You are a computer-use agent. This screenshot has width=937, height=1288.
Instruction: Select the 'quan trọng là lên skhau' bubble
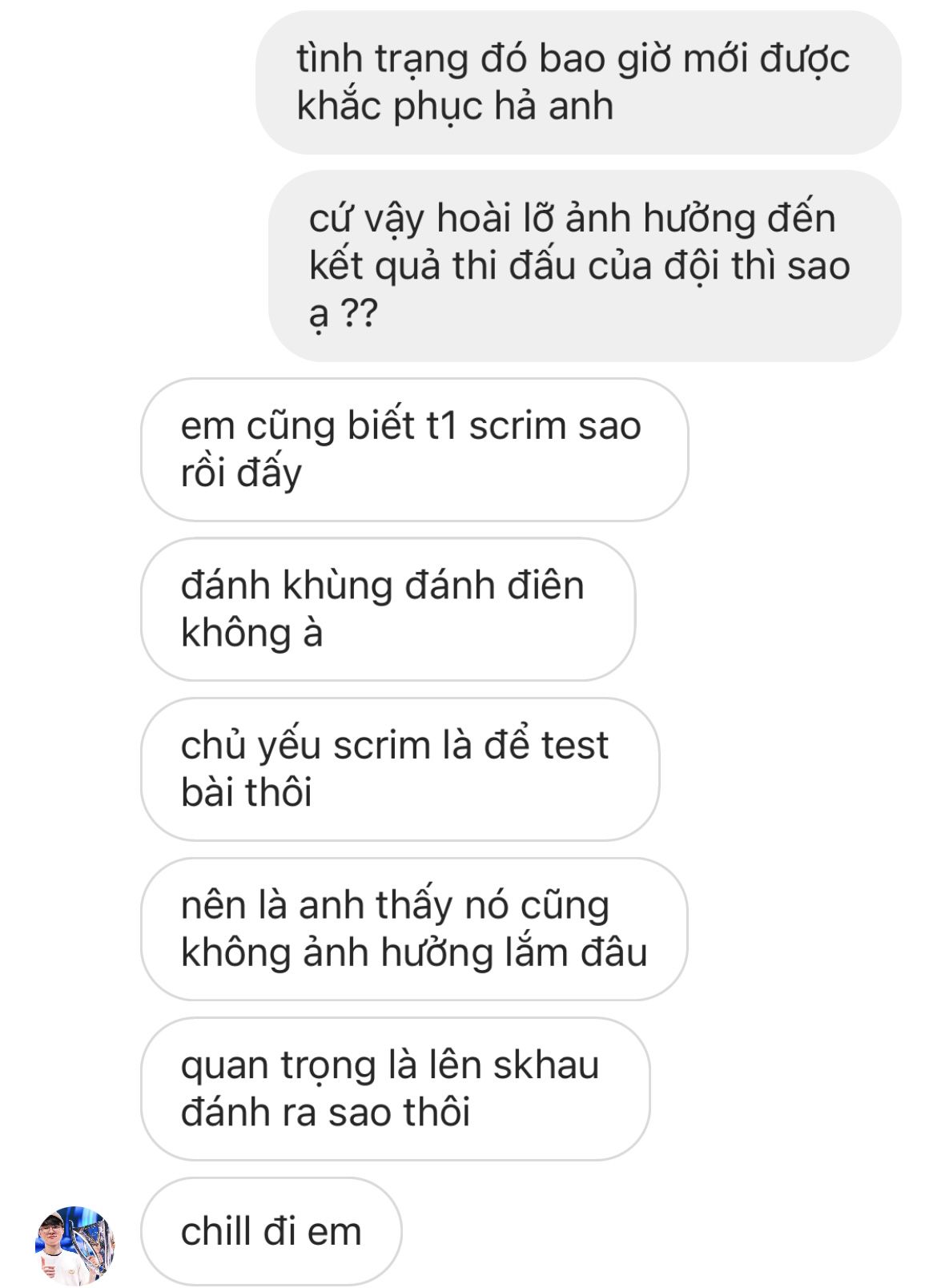(x=396, y=1089)
